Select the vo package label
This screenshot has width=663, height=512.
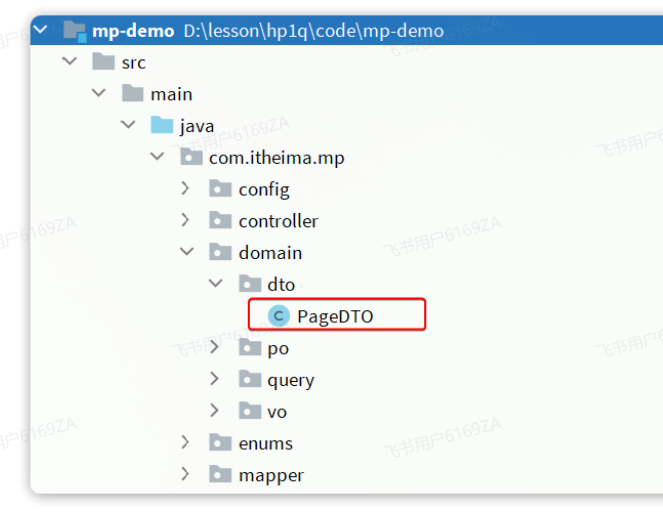(277, 412)
